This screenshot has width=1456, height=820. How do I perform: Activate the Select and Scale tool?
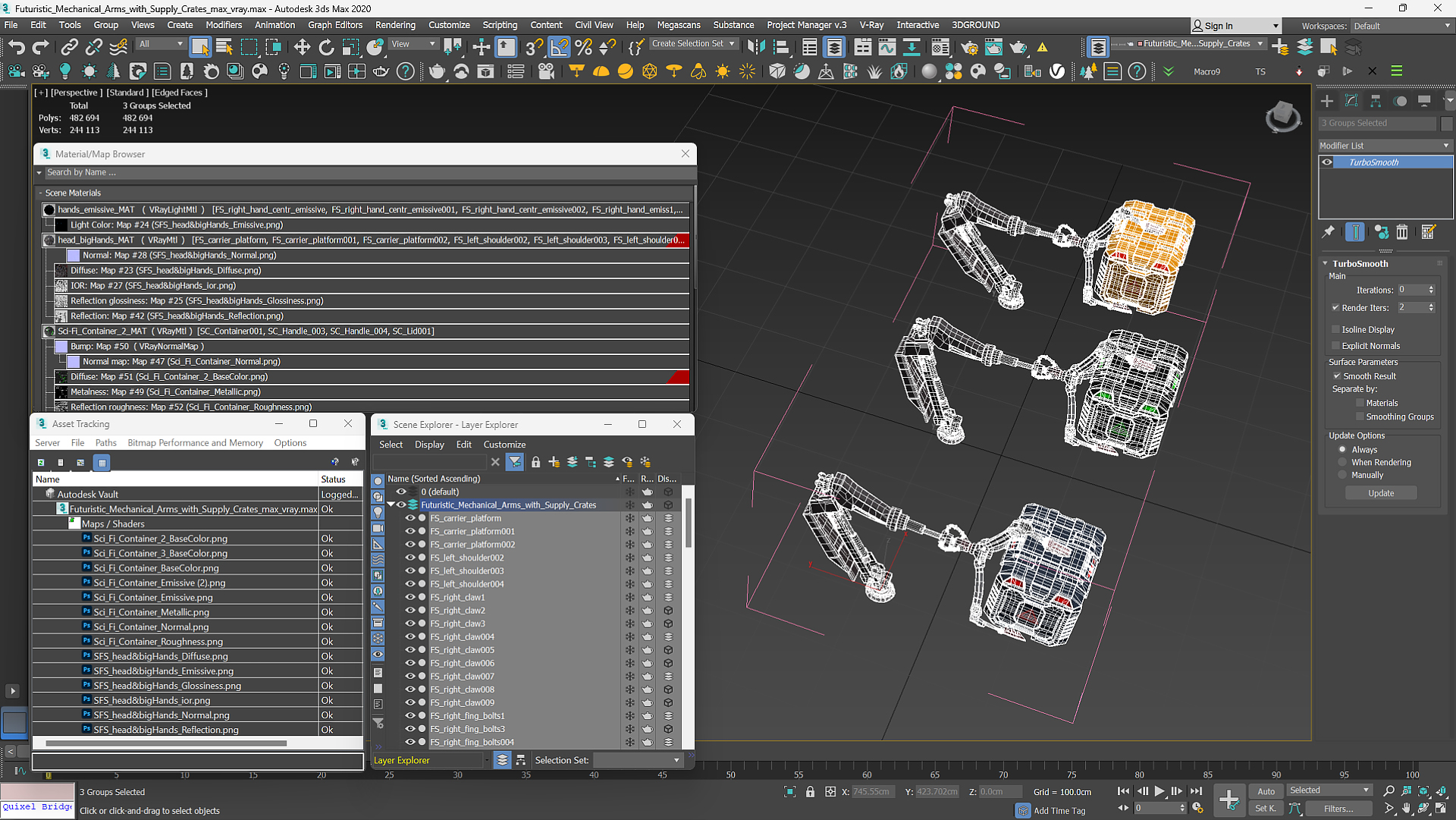350,47
